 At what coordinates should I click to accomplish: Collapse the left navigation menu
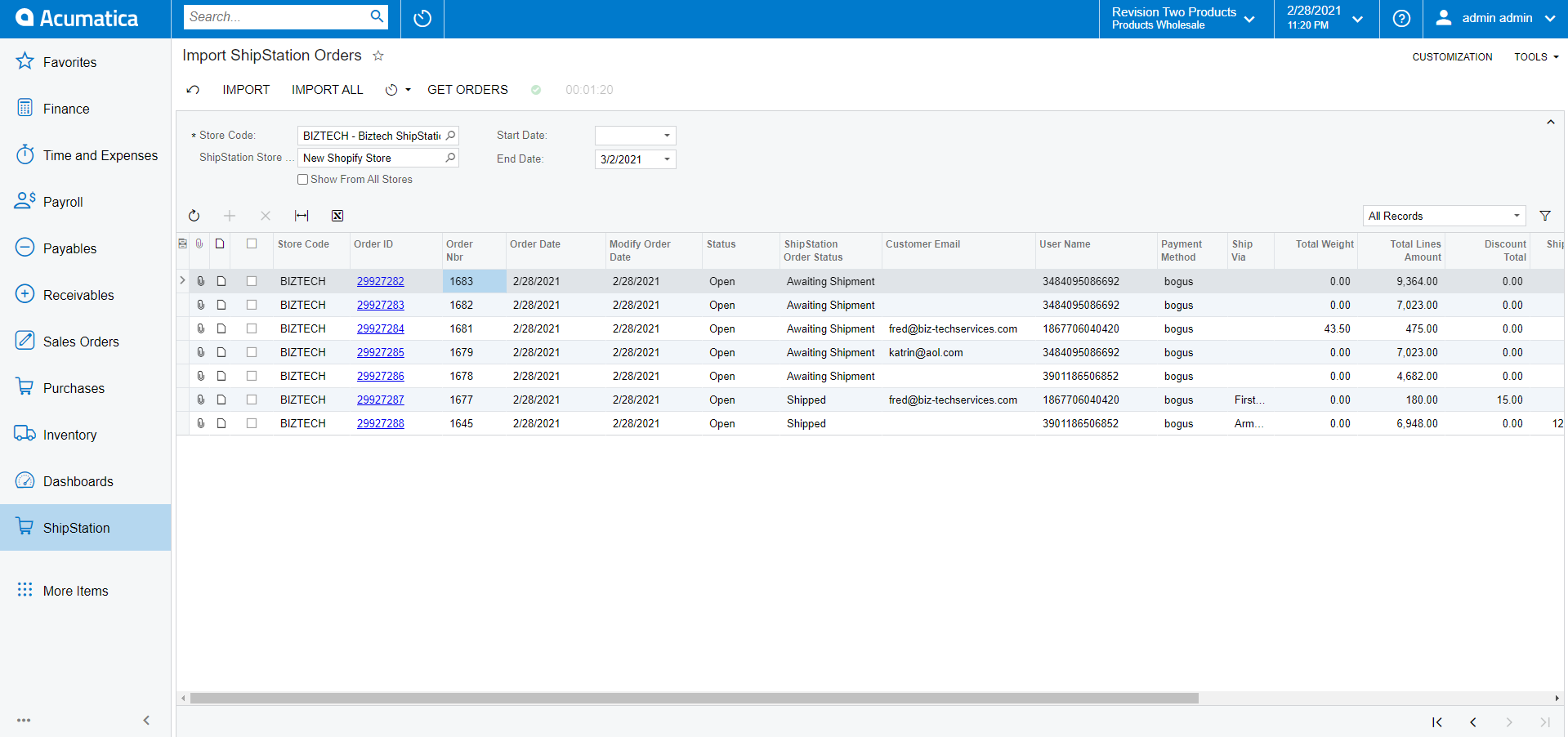pos(146,721)
